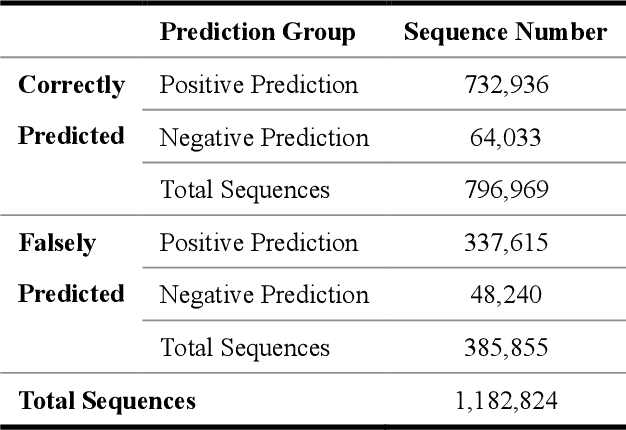
Task: Click the word Predicted below Falsely
Action: pos(71,294)
